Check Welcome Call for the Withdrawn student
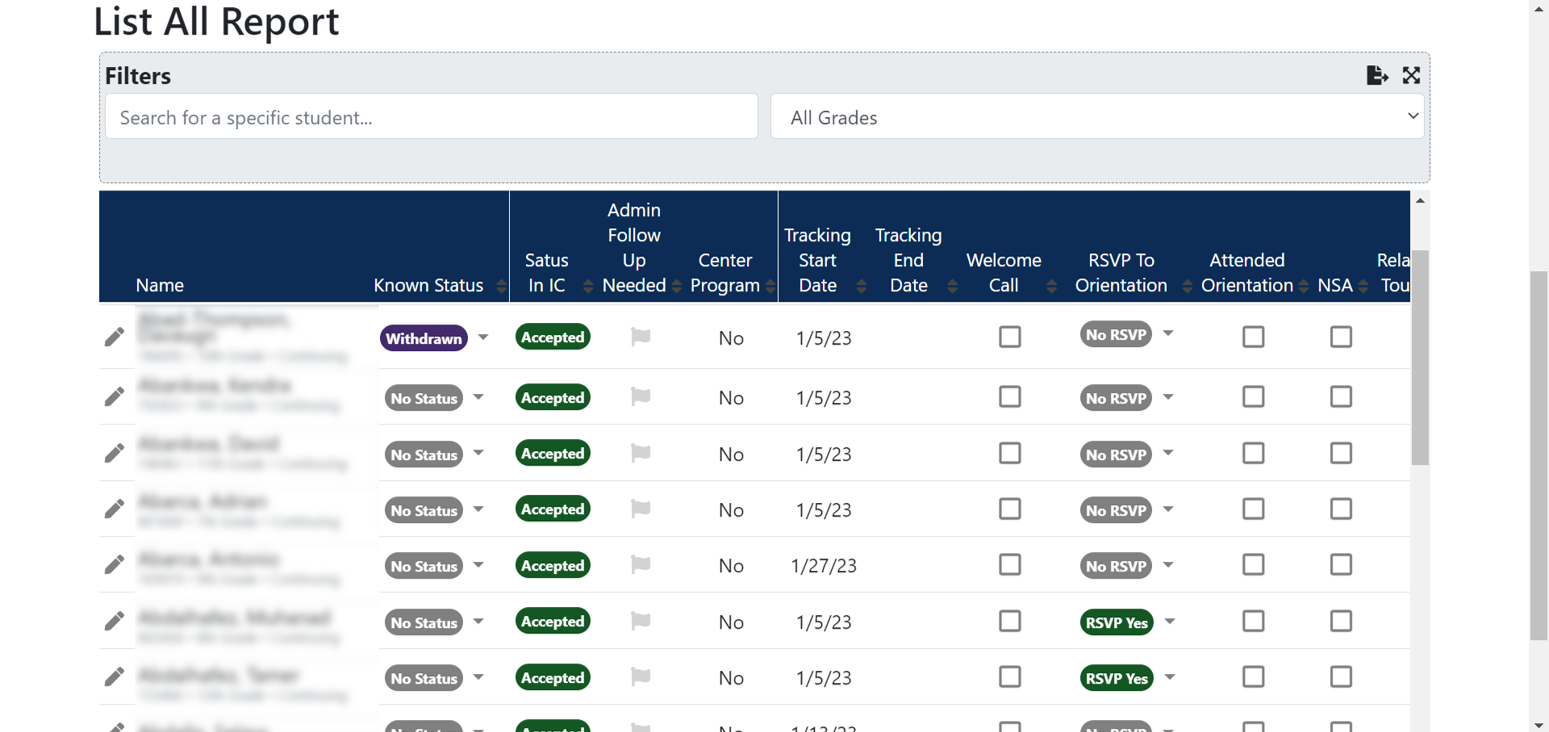This screenshot has height=732, width=1549. (1010, 336)
